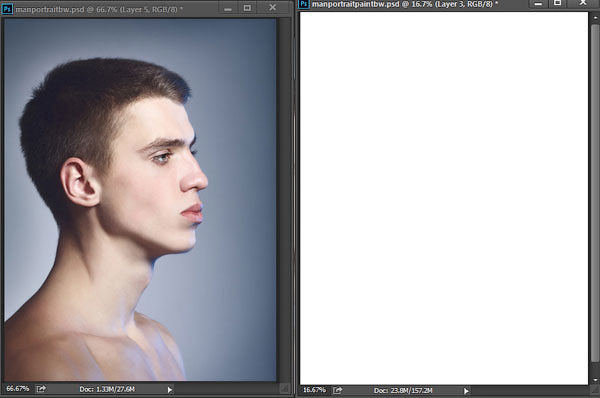
Task: Click the resize grip of manportraitbw.psd window
Action: 284,388
